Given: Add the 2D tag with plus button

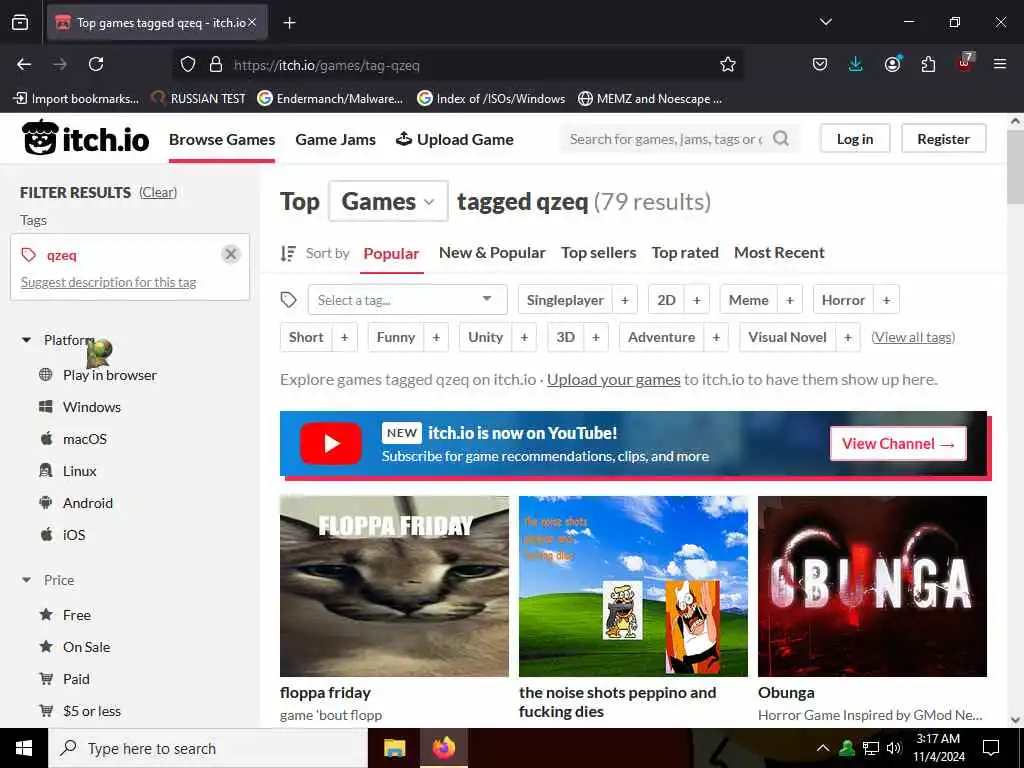Looking at the screenshot, I should (697, 300).
